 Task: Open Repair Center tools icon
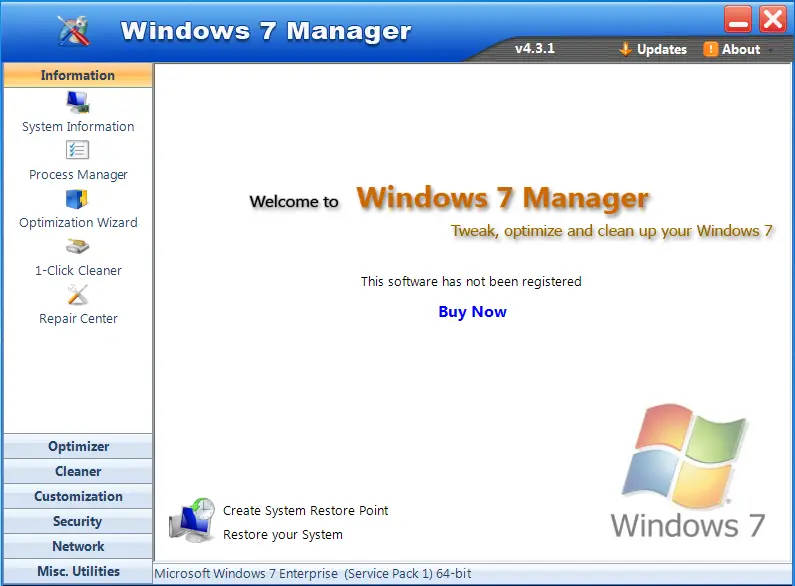[78, 295]
